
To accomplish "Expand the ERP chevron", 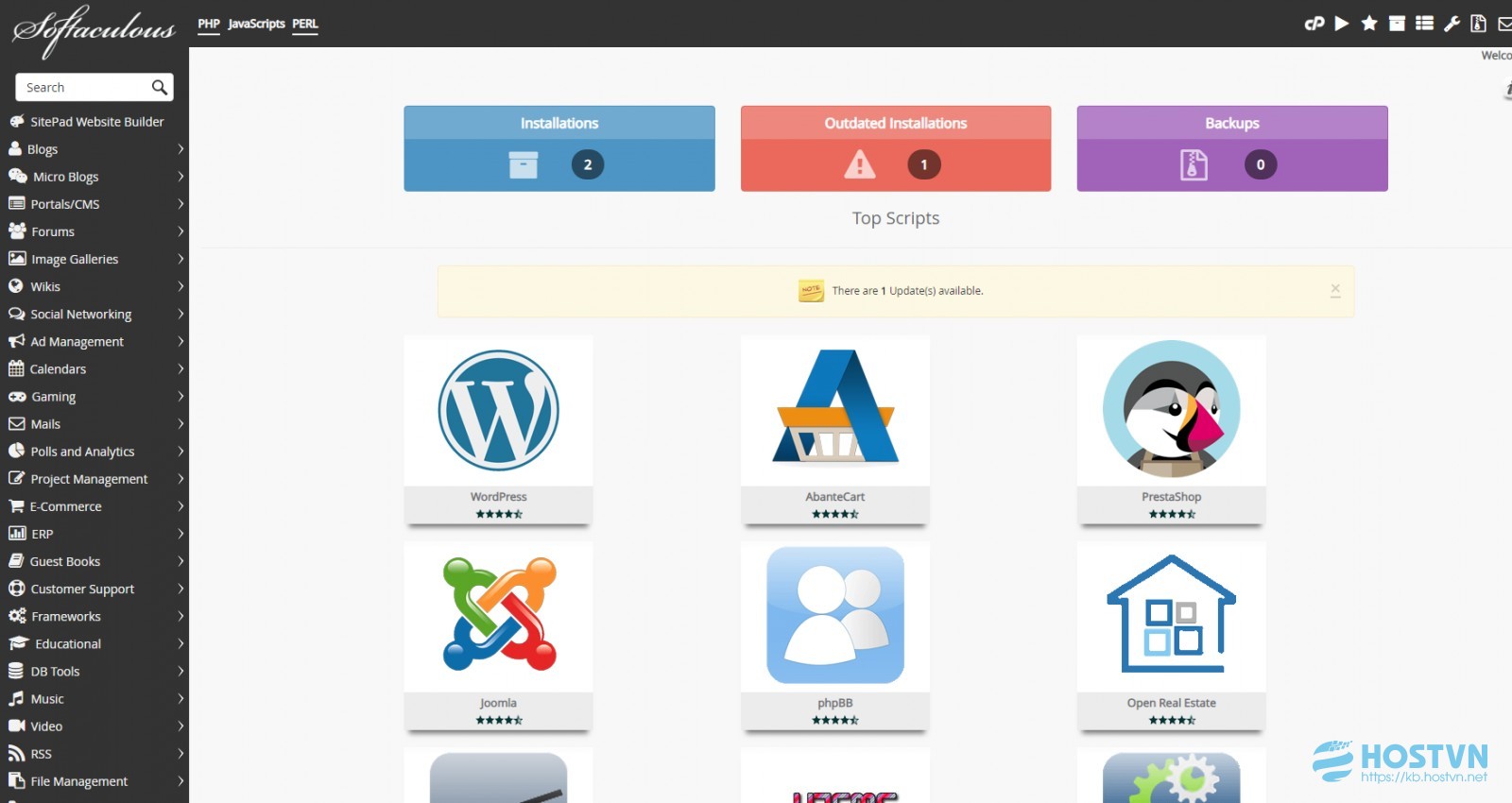I will click(180, 534).
